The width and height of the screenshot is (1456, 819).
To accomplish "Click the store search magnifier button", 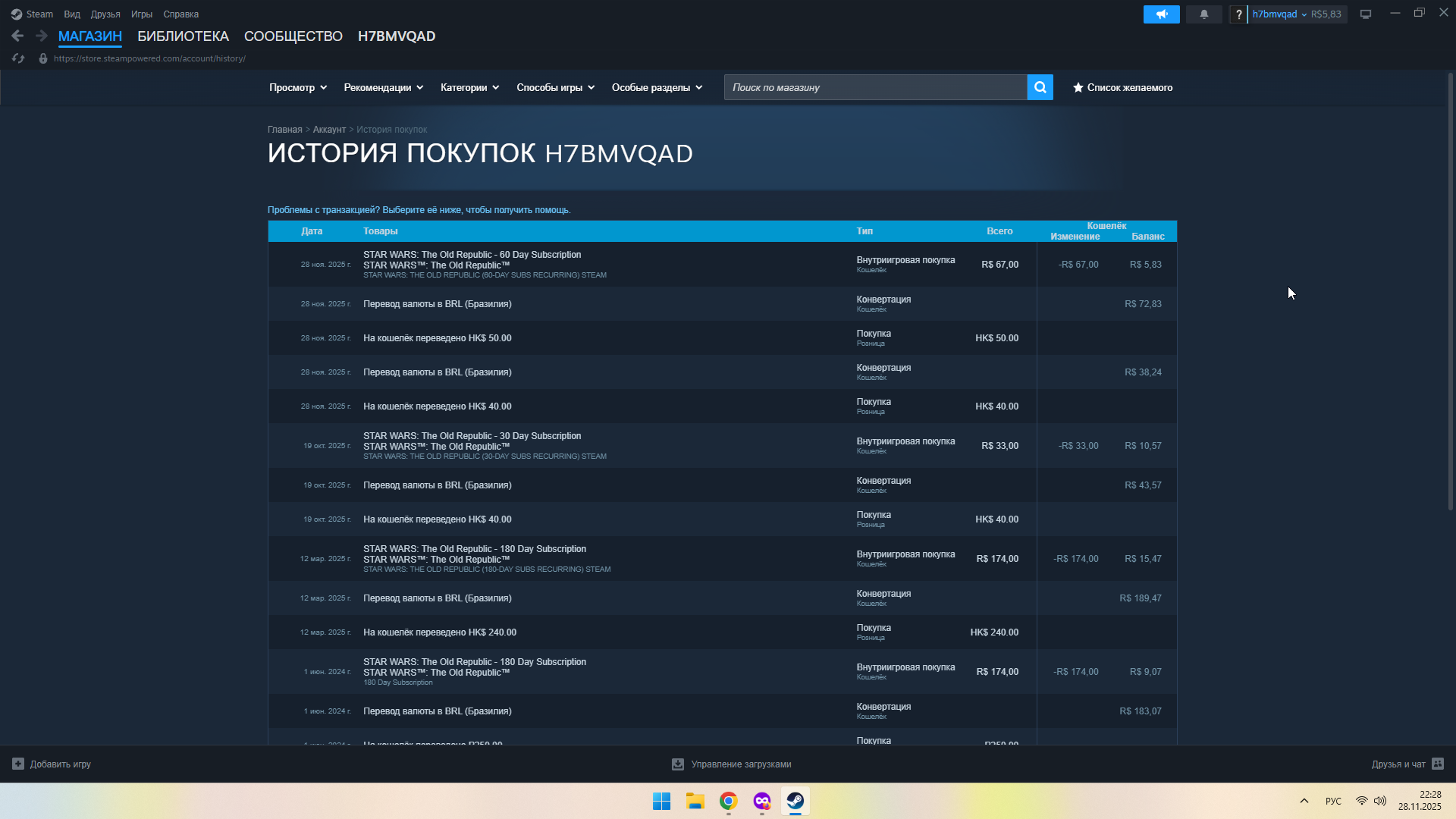I will 1040,87.
